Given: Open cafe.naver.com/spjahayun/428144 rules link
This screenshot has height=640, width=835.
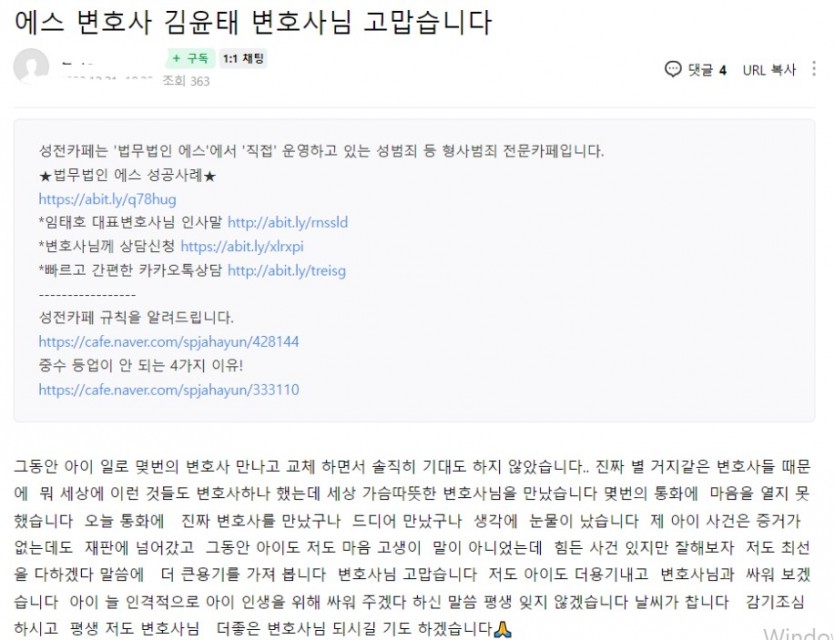Looking at the screenshot, I should [169, 342].
